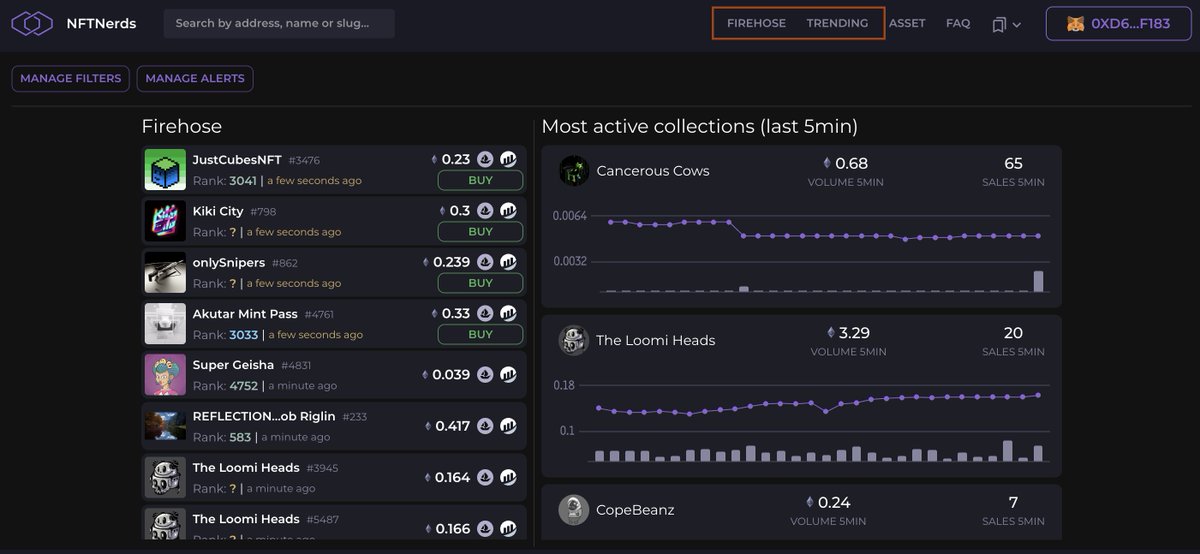1200x554 pixels.
Task: Click Super Geisha collection name
Action: point(233,365)
